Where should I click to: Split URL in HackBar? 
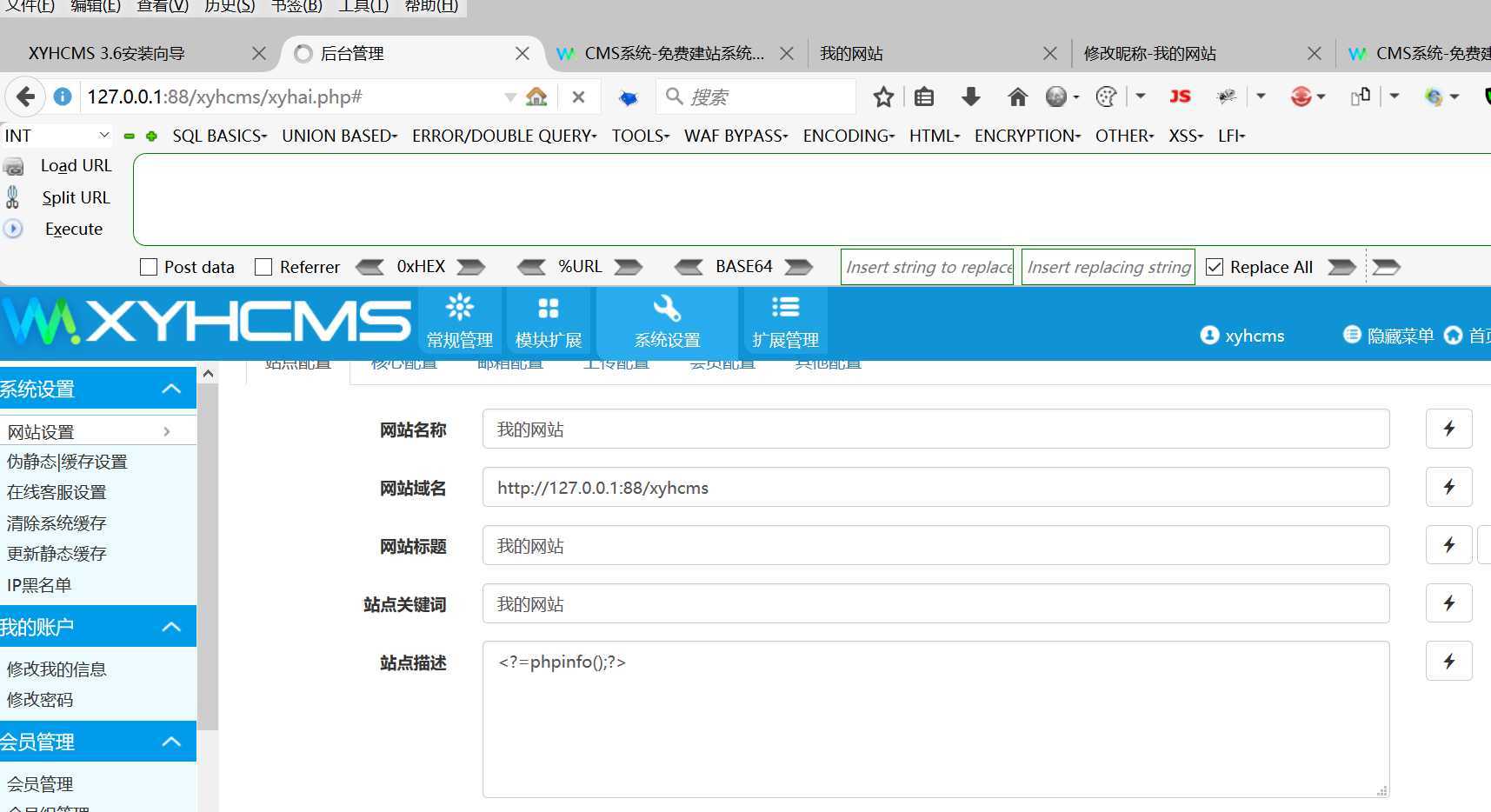(x=76, y=197)
